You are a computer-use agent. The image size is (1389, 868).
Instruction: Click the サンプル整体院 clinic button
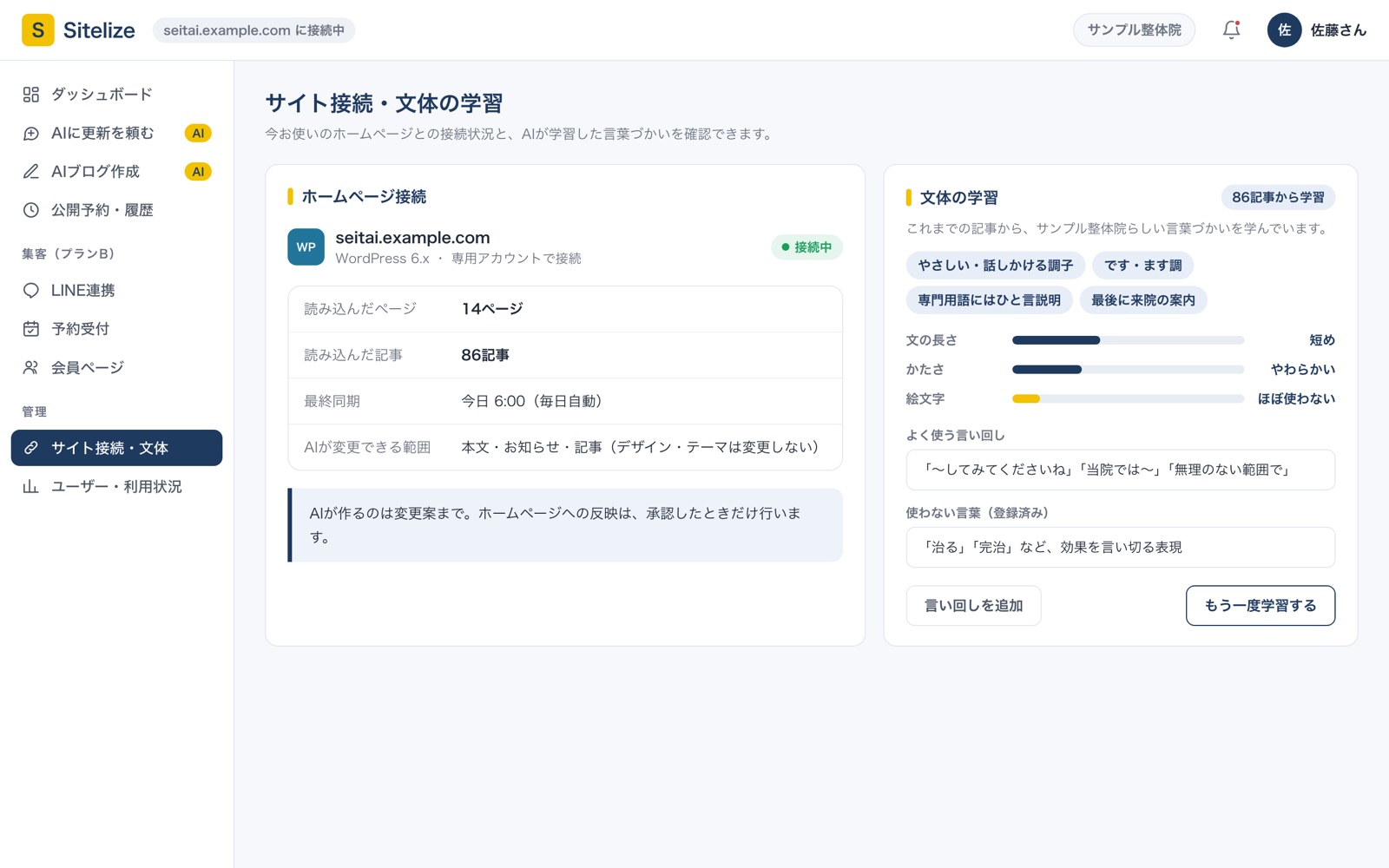[x=1134, y=30]
